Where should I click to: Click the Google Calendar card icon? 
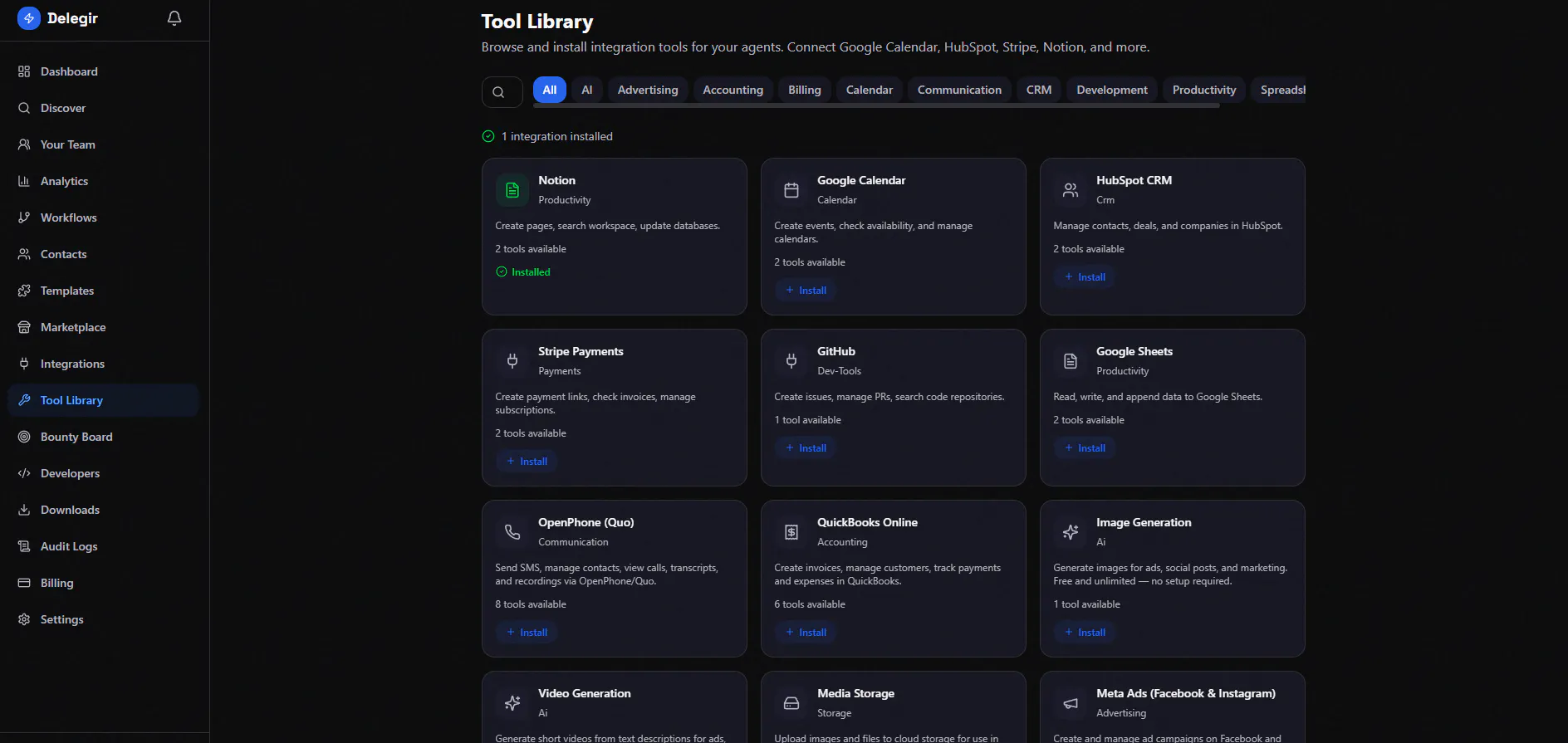(791, 190)
